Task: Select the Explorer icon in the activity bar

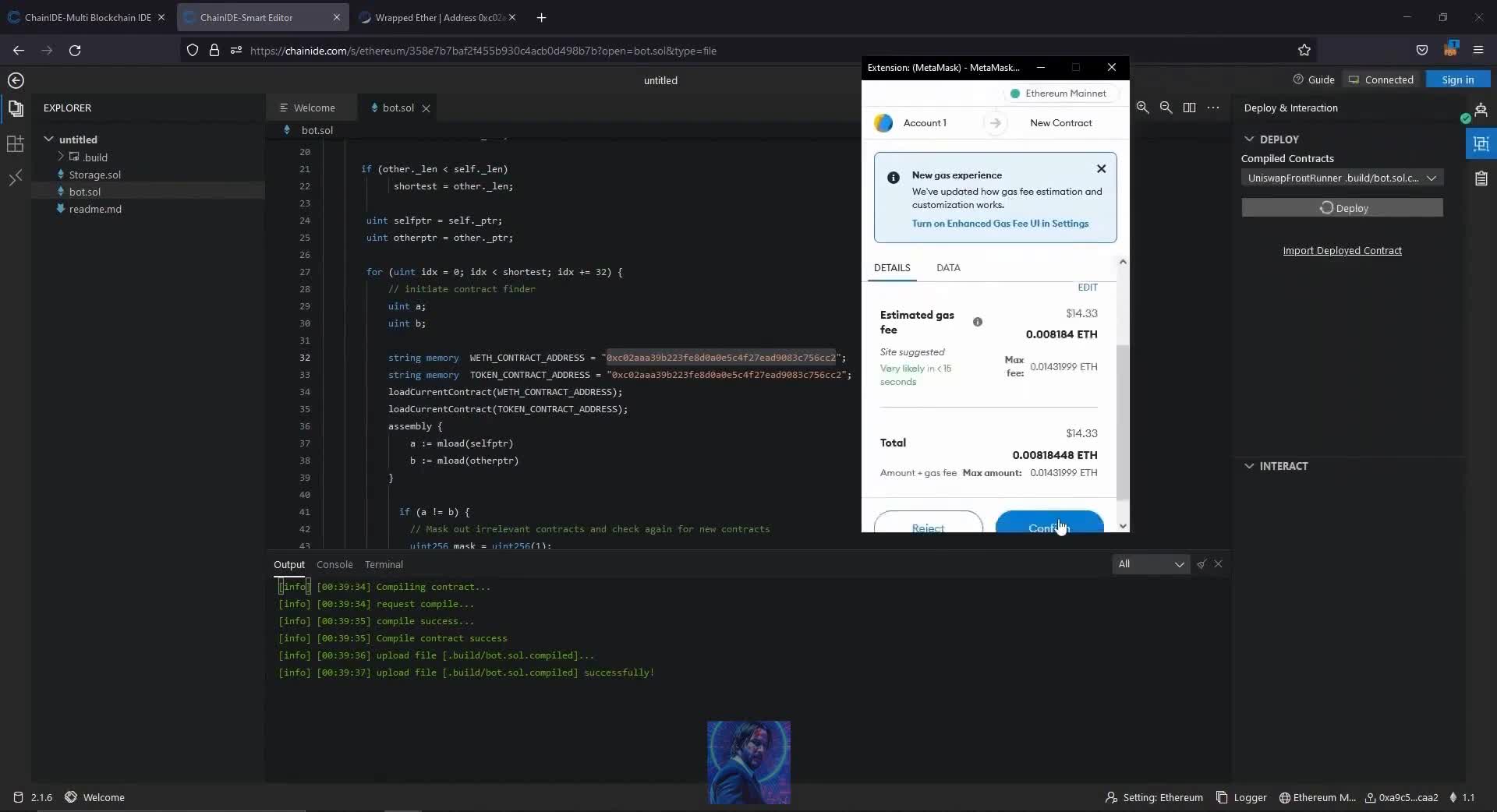Action: (x=16, y=109)
